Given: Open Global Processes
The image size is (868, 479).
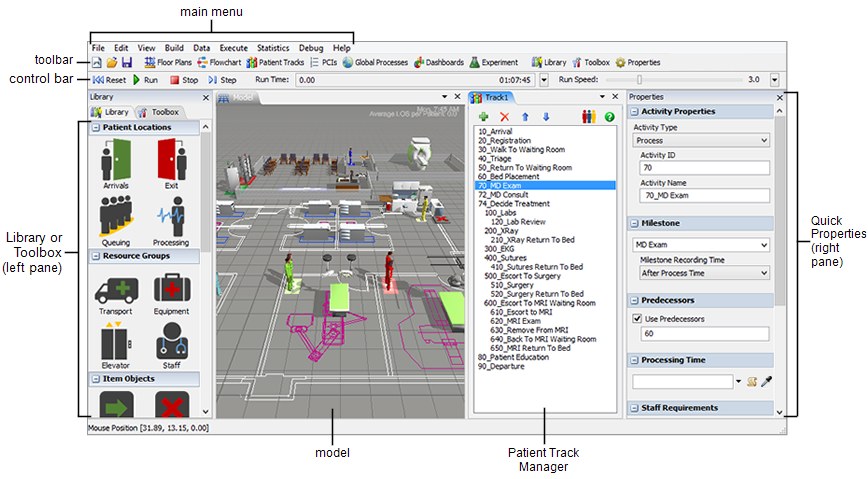Looking at the screenshot, I should click(375, 63).
